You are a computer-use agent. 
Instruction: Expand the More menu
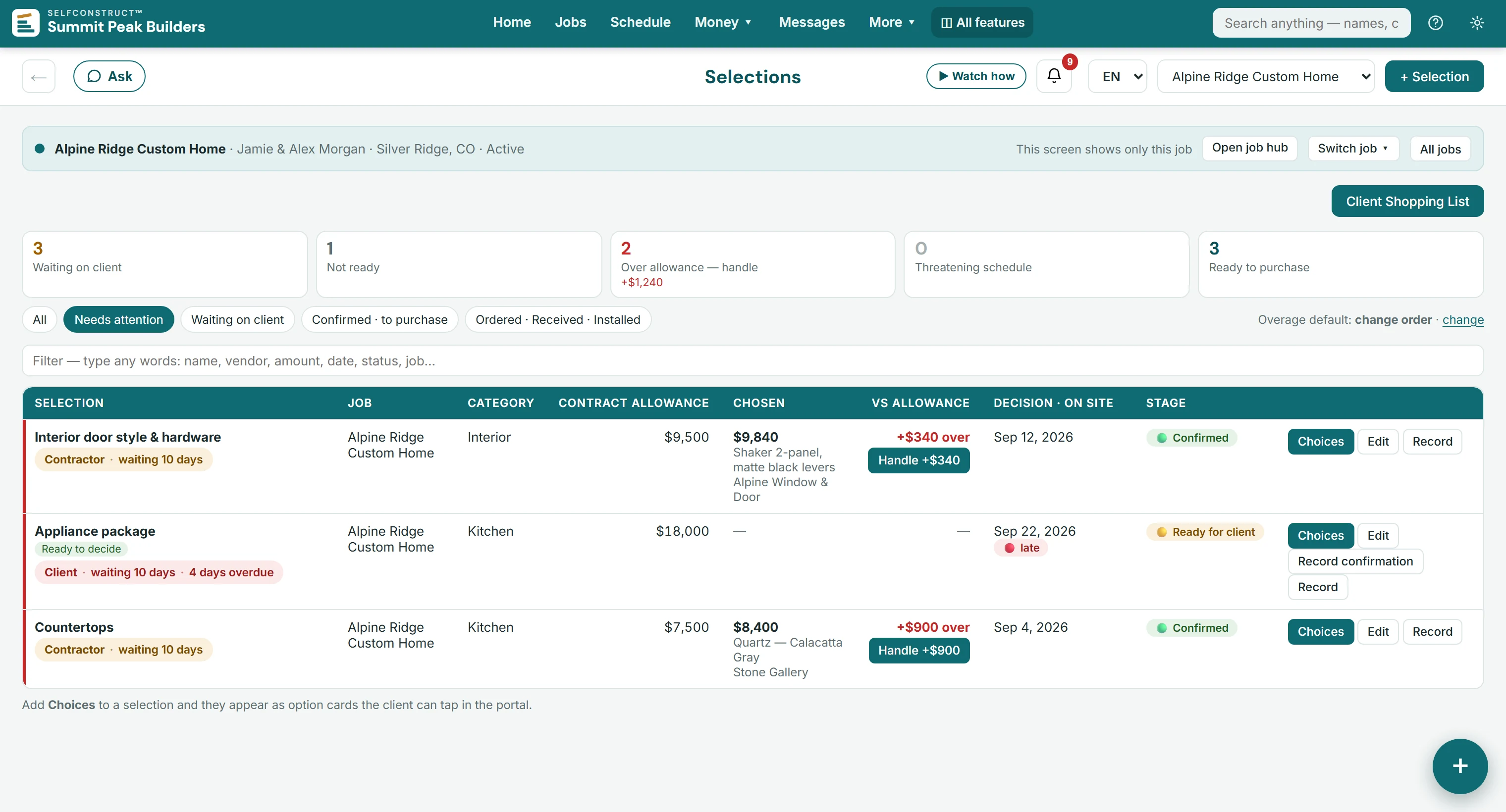click(x=892, y=22)
